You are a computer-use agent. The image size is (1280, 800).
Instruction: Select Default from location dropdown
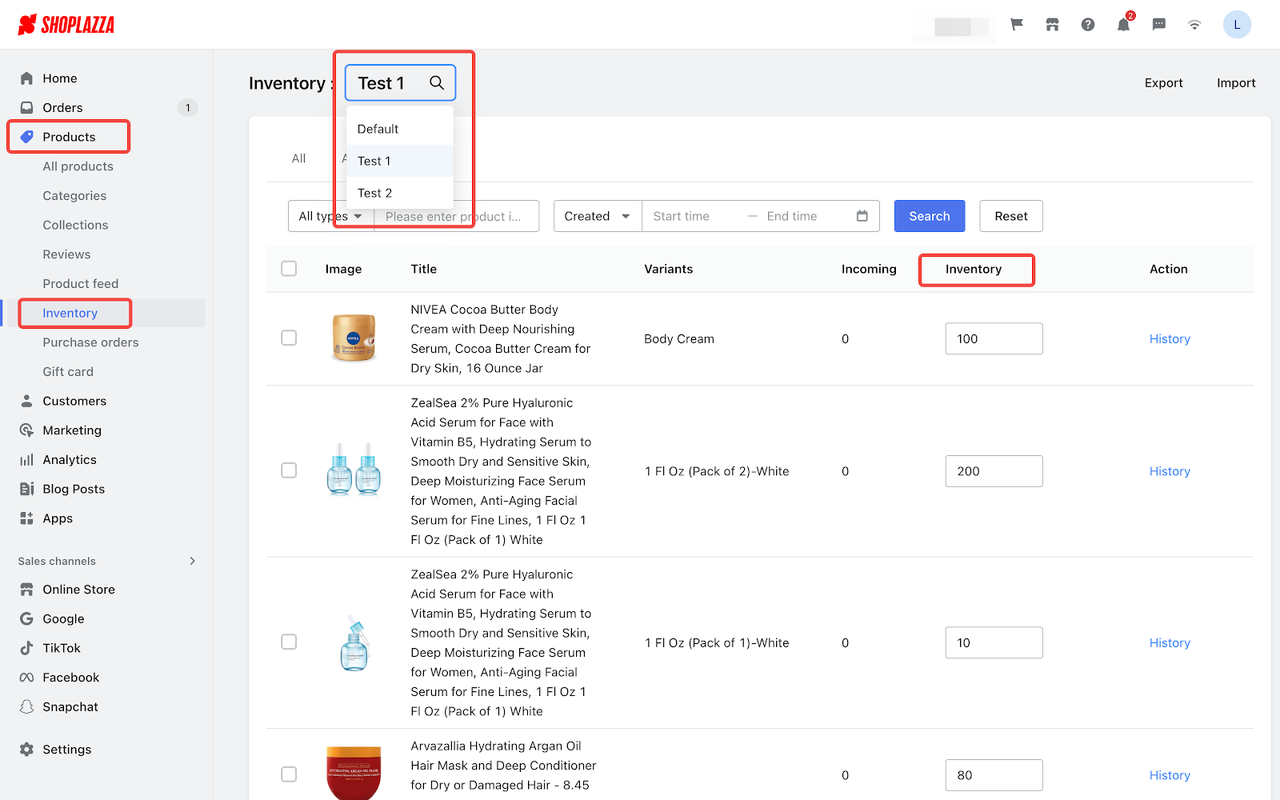(400, 129)
